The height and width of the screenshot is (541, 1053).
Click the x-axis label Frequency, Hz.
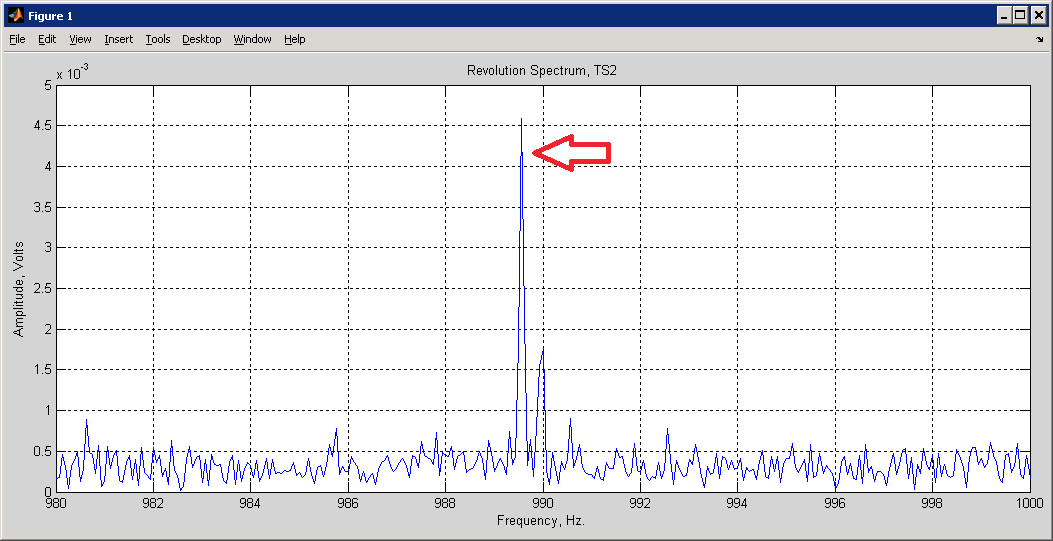click(541, 521)
